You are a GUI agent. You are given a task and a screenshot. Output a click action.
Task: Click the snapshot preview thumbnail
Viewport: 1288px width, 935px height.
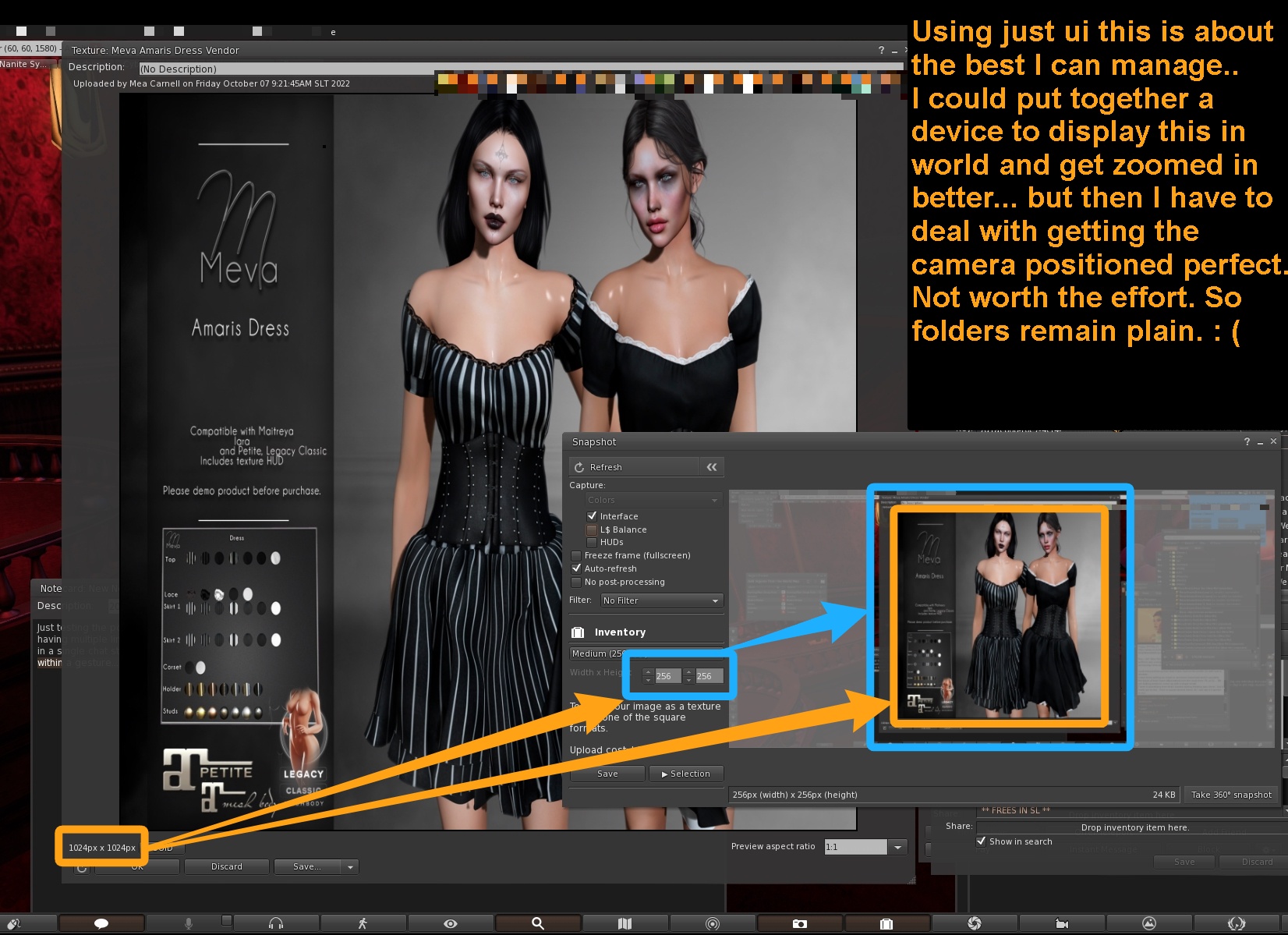point(1000,618)
